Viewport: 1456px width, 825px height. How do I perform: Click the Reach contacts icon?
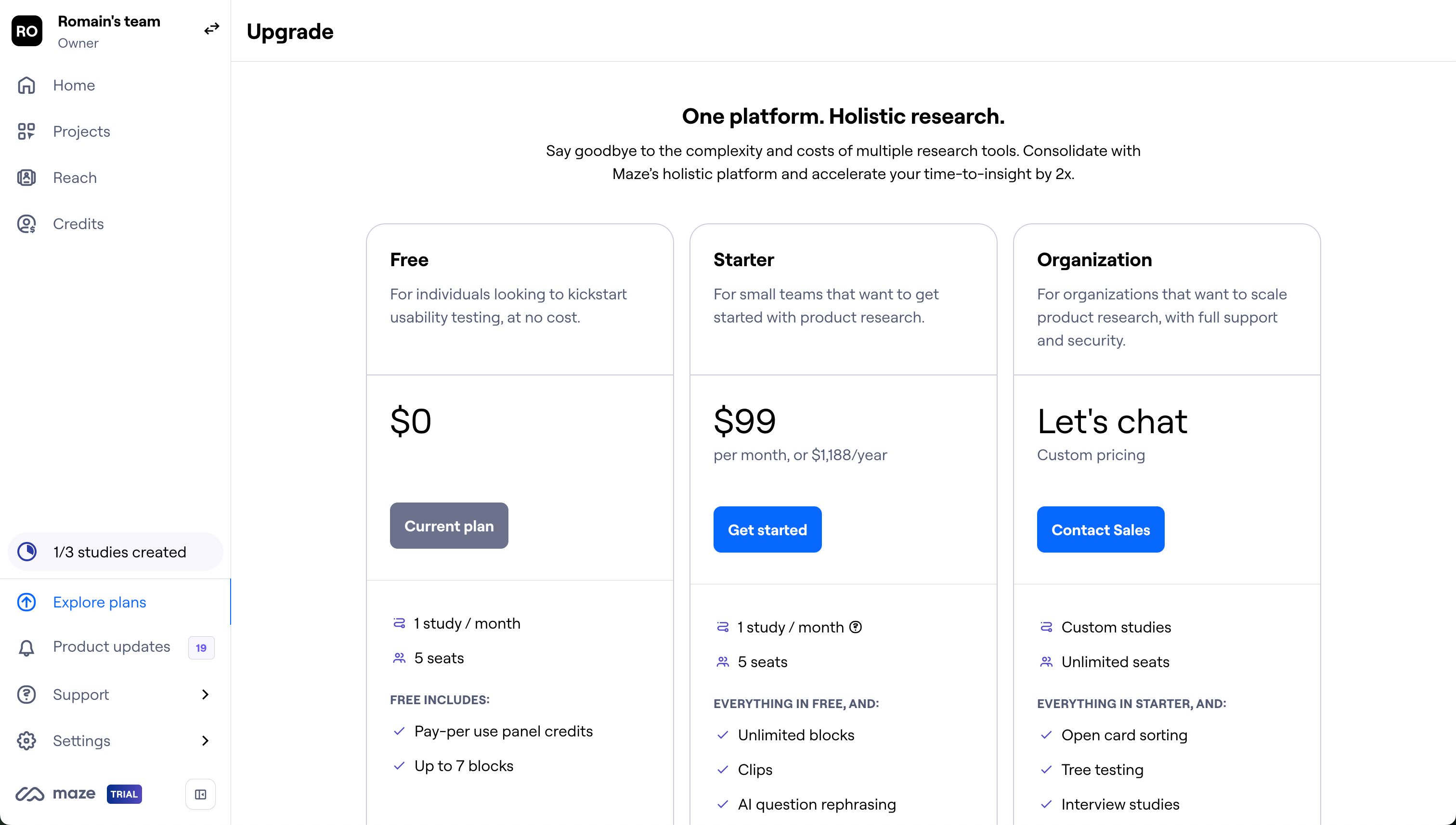point(26,178)
